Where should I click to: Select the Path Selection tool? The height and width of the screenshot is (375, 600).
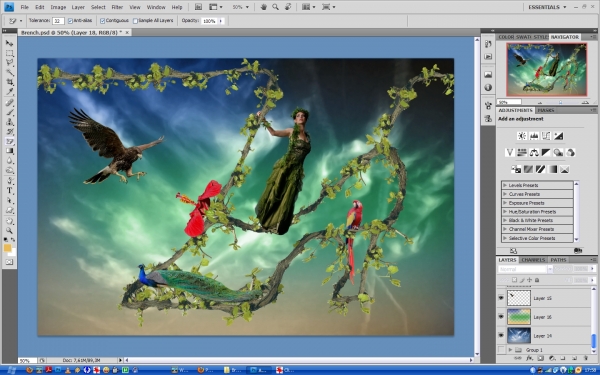pyautogui.click(x=10, y=201)
